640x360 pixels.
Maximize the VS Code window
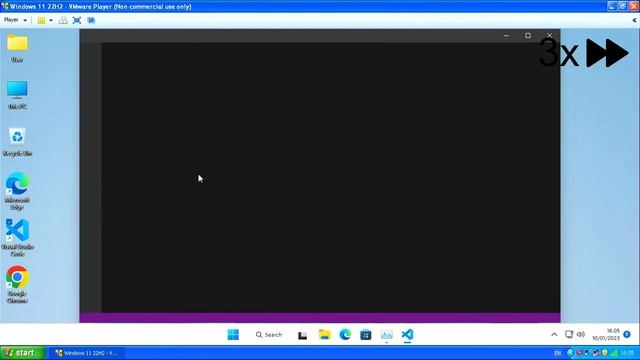(528, 36)
